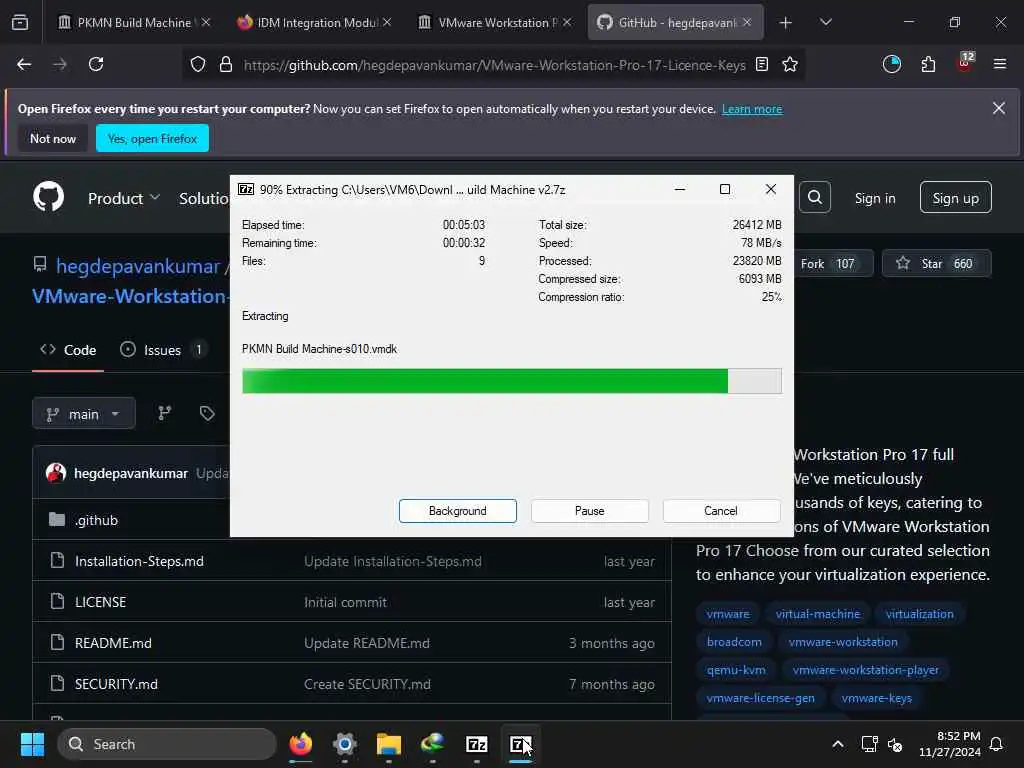Click the qemu-kvm topic tag
This screenshot has width=1024, height=768.
click(x=736, y=670)
